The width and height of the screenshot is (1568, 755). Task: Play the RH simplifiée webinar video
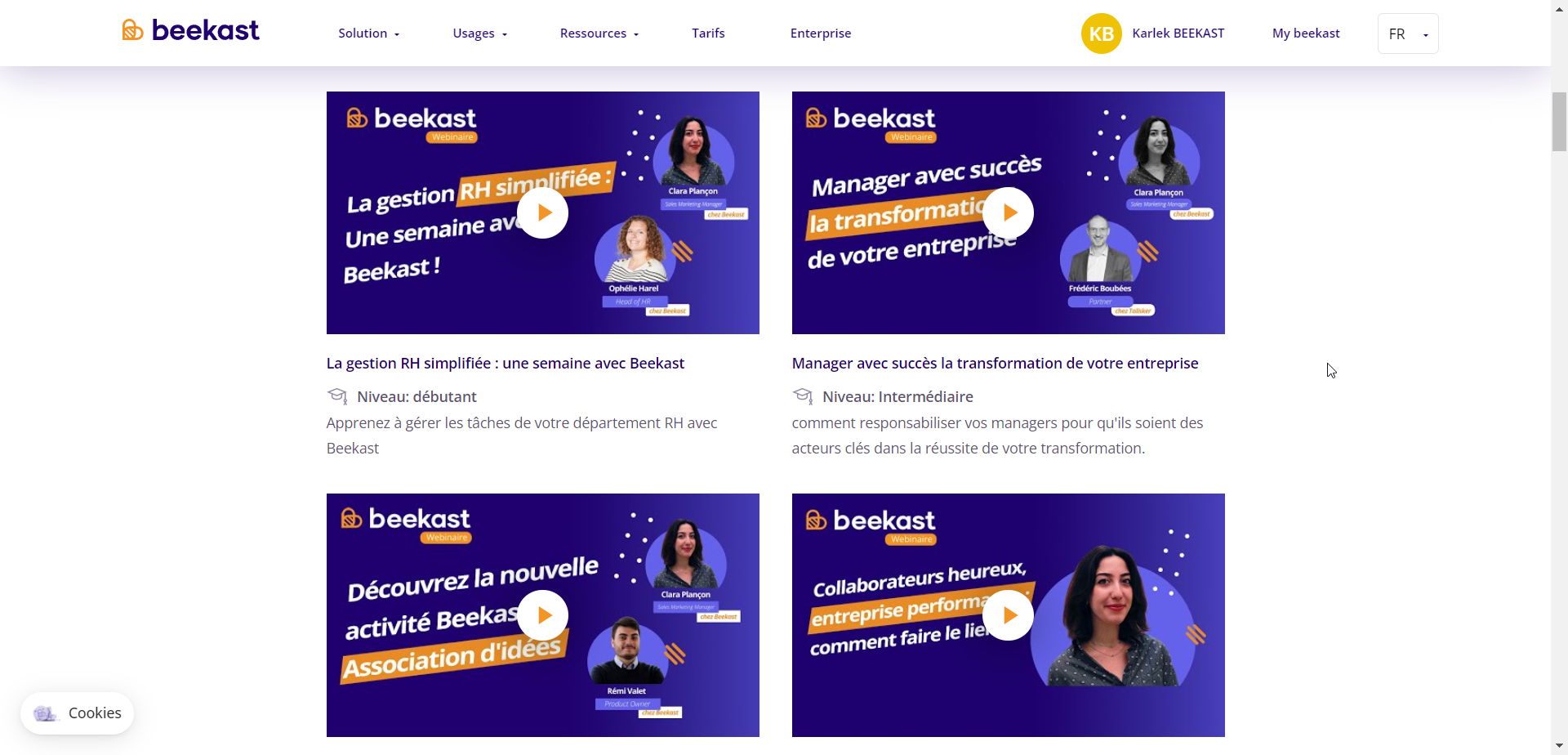point(543,213)
